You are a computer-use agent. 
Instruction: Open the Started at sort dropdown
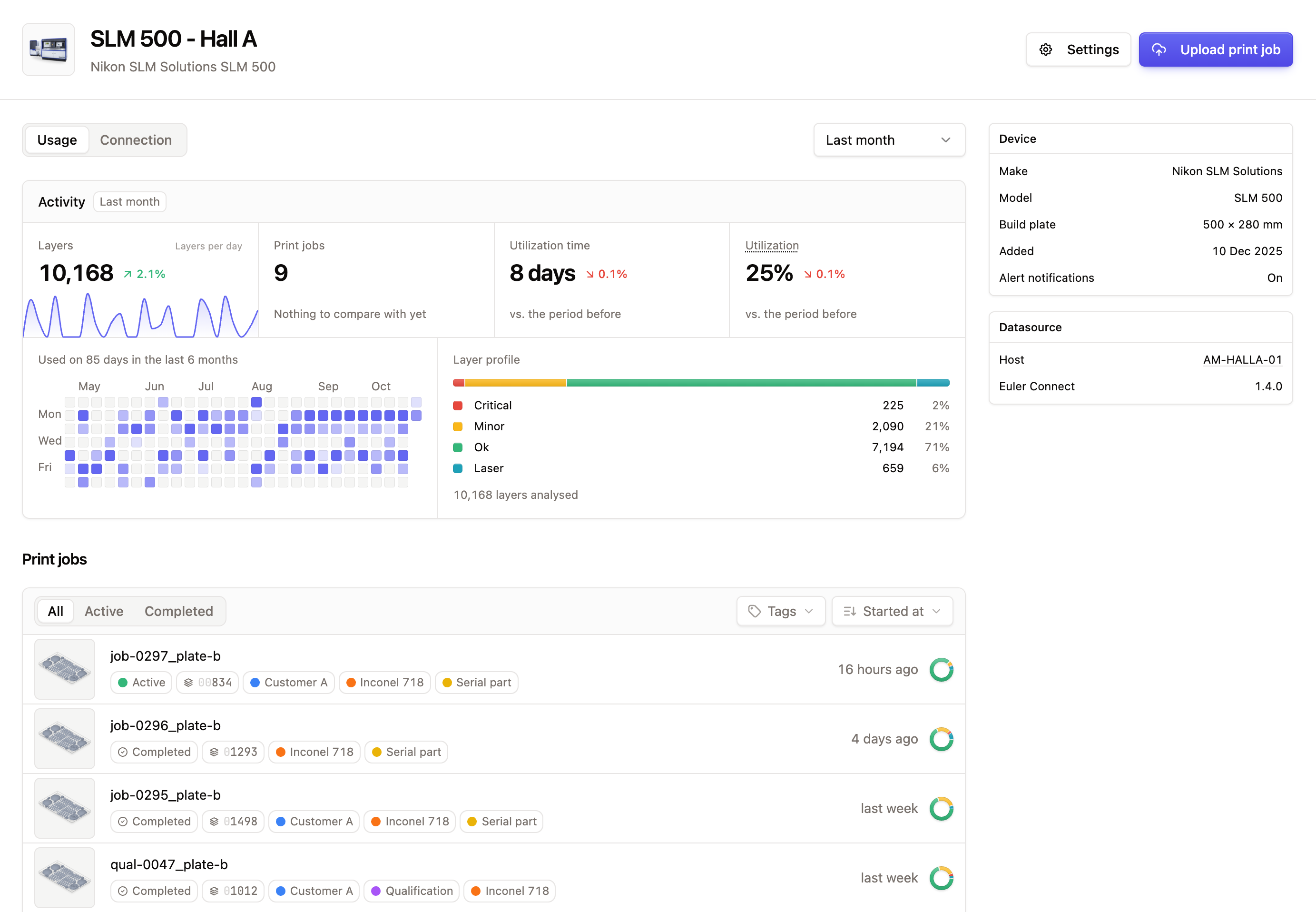(x=892, y=612)
